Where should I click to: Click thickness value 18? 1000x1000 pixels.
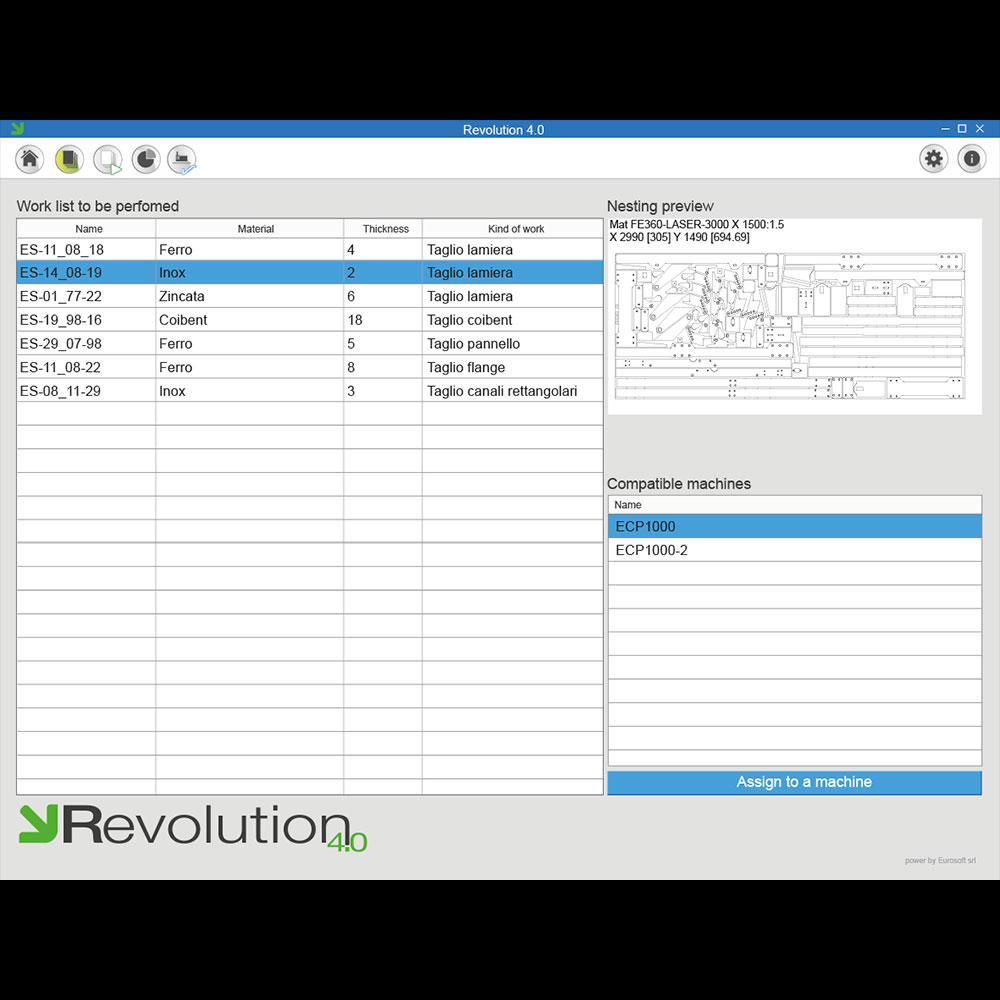tap(383, 320)
